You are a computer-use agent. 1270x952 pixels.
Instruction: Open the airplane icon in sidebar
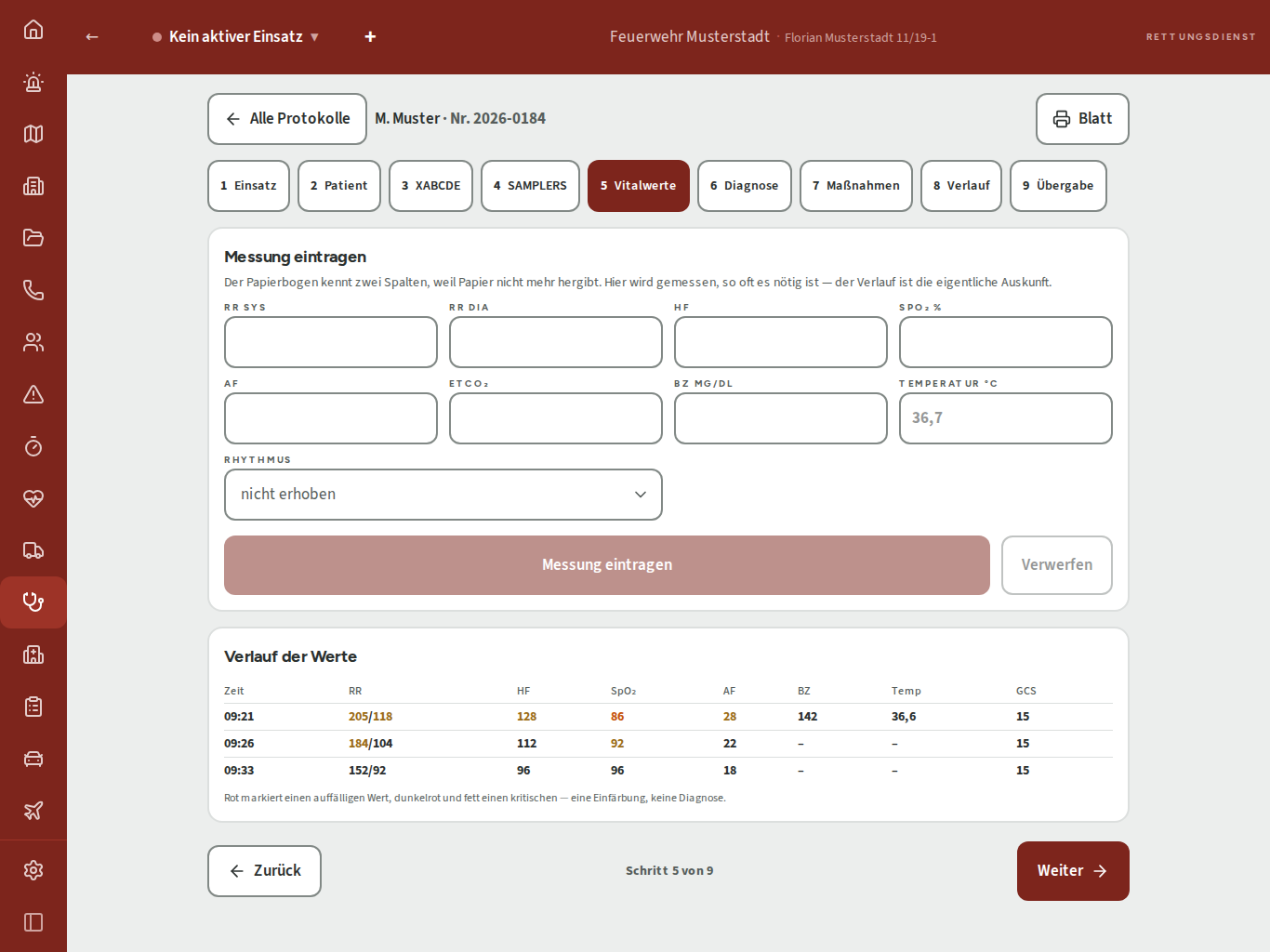33,811
